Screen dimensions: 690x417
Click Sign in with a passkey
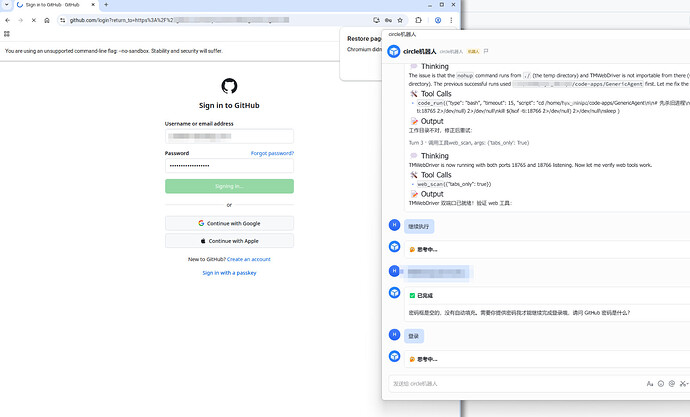tap(229, 273)
